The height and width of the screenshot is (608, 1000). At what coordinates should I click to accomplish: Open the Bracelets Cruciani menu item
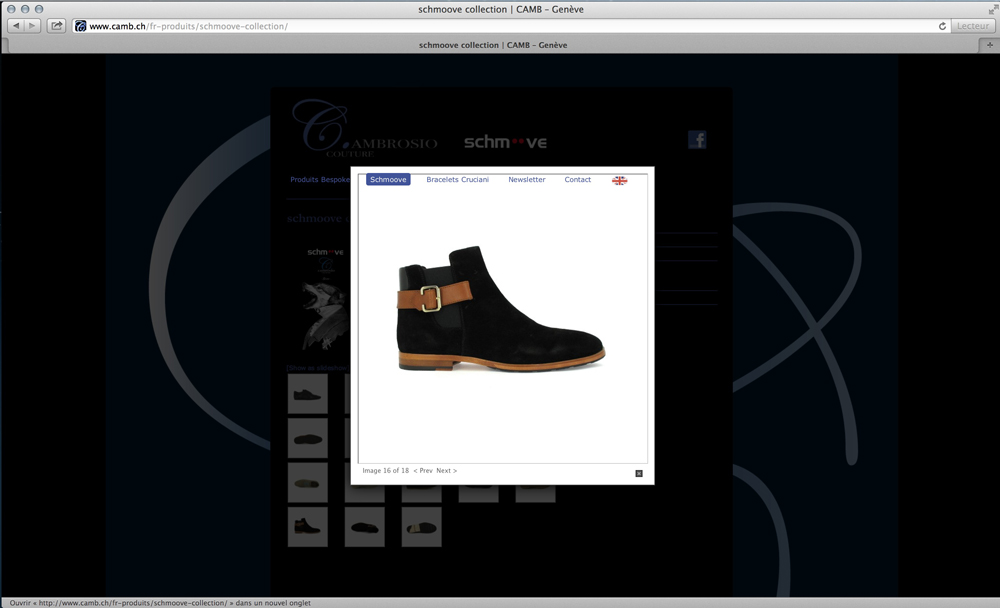pyautogui.click(x=457, y=180)
